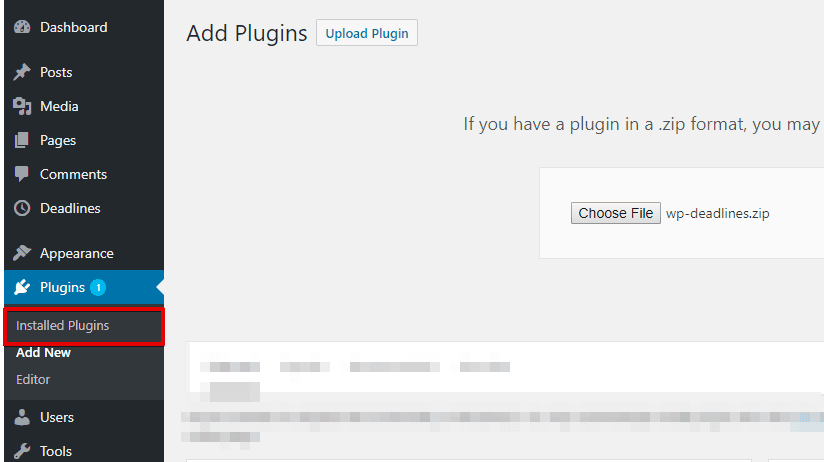Click the Plugins update count badge
This screenshot has height=462, width=824.
98,288
